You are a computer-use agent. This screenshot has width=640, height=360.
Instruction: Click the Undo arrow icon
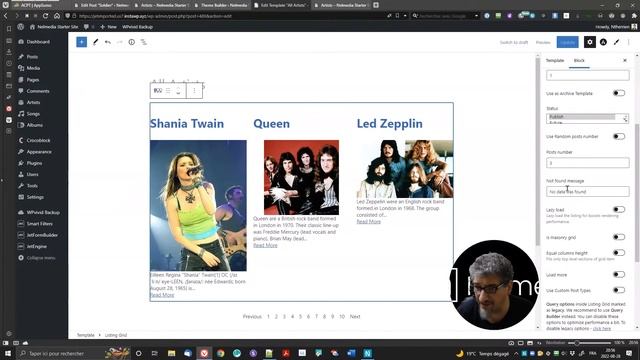point(107,42)
